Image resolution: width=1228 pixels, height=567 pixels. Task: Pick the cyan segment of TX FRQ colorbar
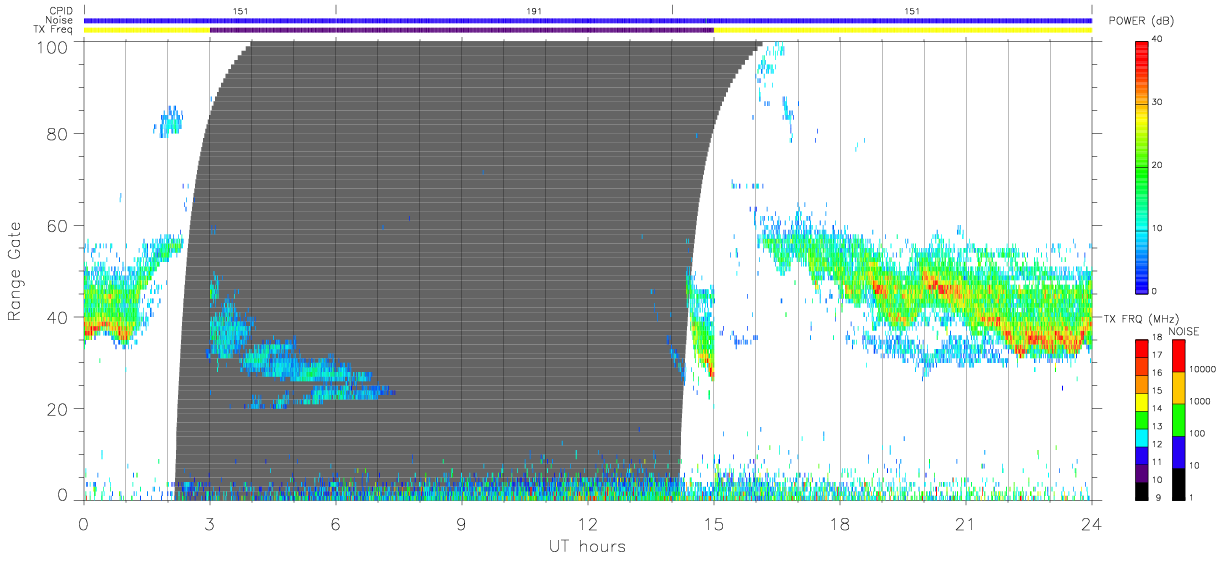point(1141,438)
